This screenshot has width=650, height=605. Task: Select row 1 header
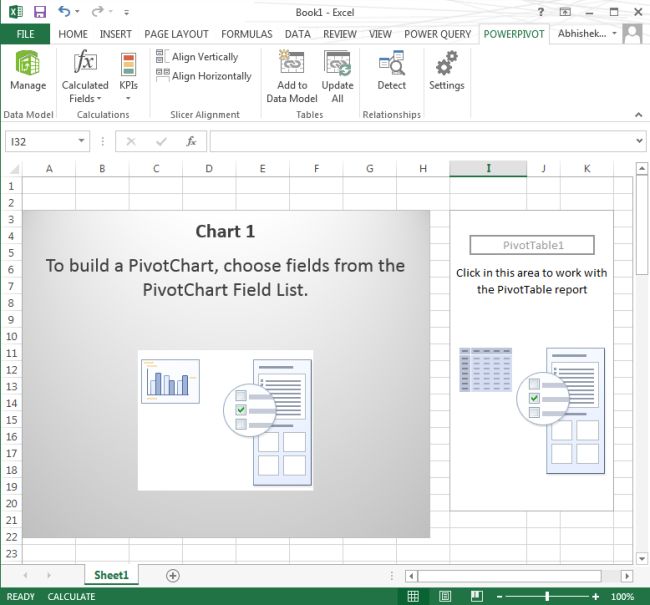[x=11, y=186]
